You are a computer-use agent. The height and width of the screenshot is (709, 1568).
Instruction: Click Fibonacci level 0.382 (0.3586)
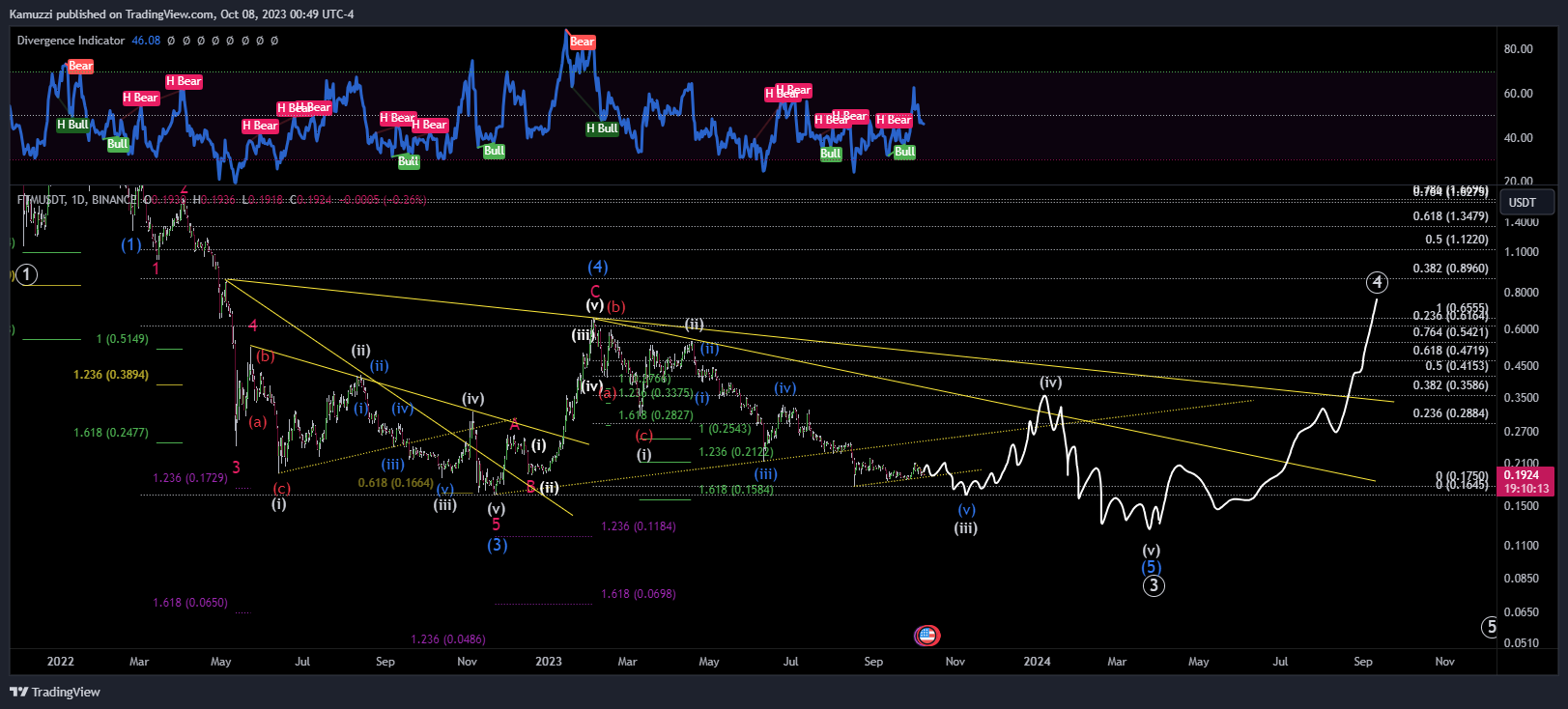[x=1450, y=385]
